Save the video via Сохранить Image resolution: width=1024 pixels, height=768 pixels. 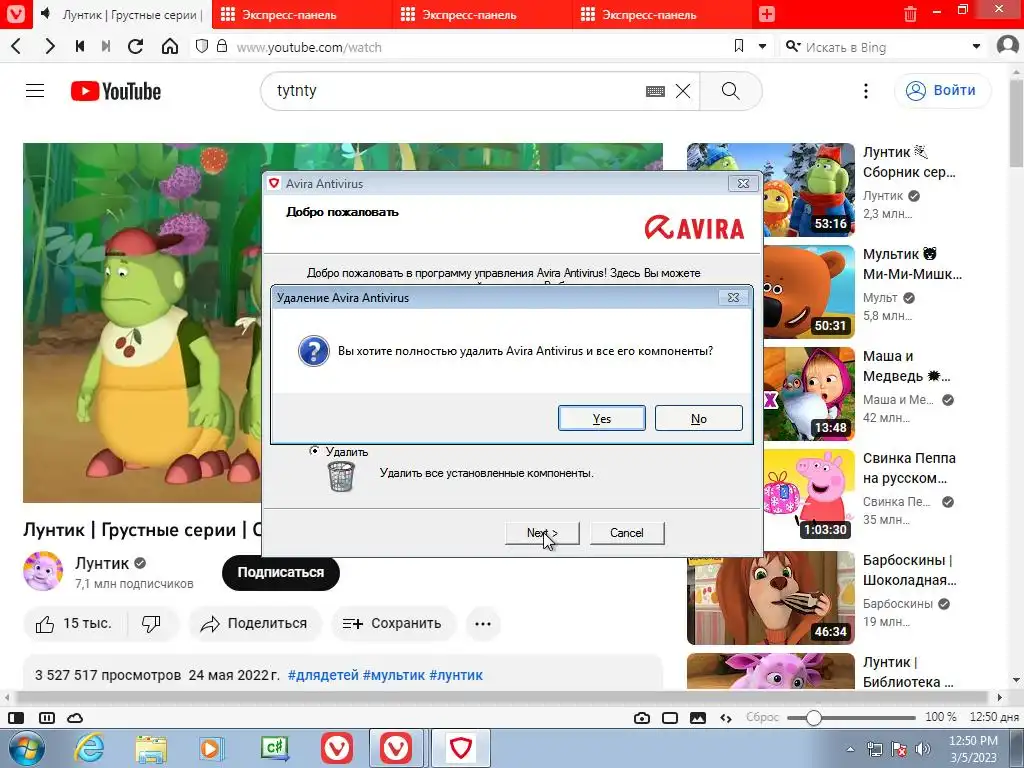(392, 624)
